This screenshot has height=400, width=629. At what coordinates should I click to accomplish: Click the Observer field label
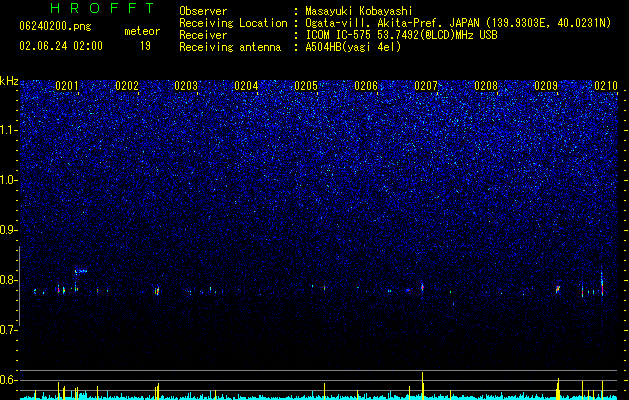(x=203, y=11)
